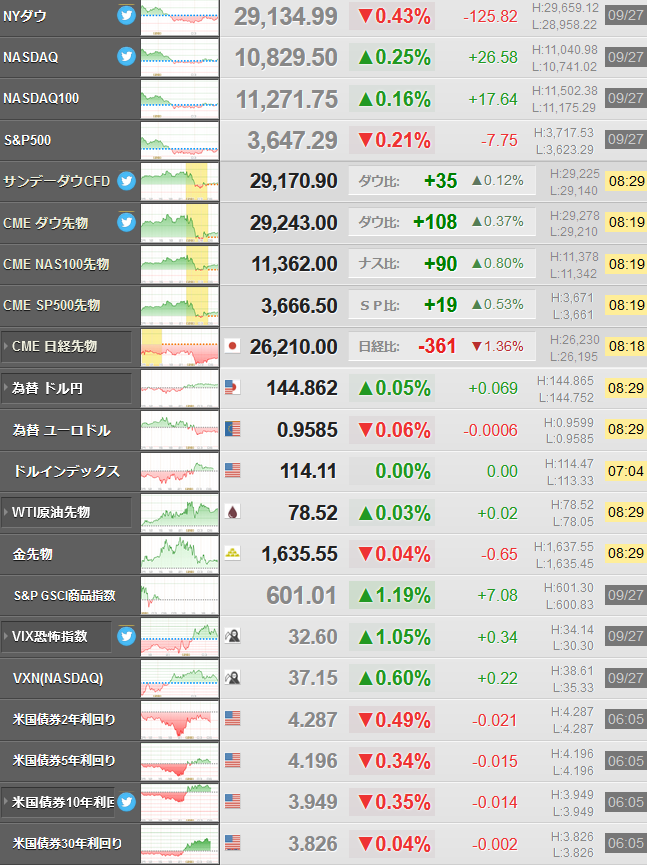
Task: Open the CME NAS100先物 mini chart
Action: pyautogui.click(x=180, y=264)
